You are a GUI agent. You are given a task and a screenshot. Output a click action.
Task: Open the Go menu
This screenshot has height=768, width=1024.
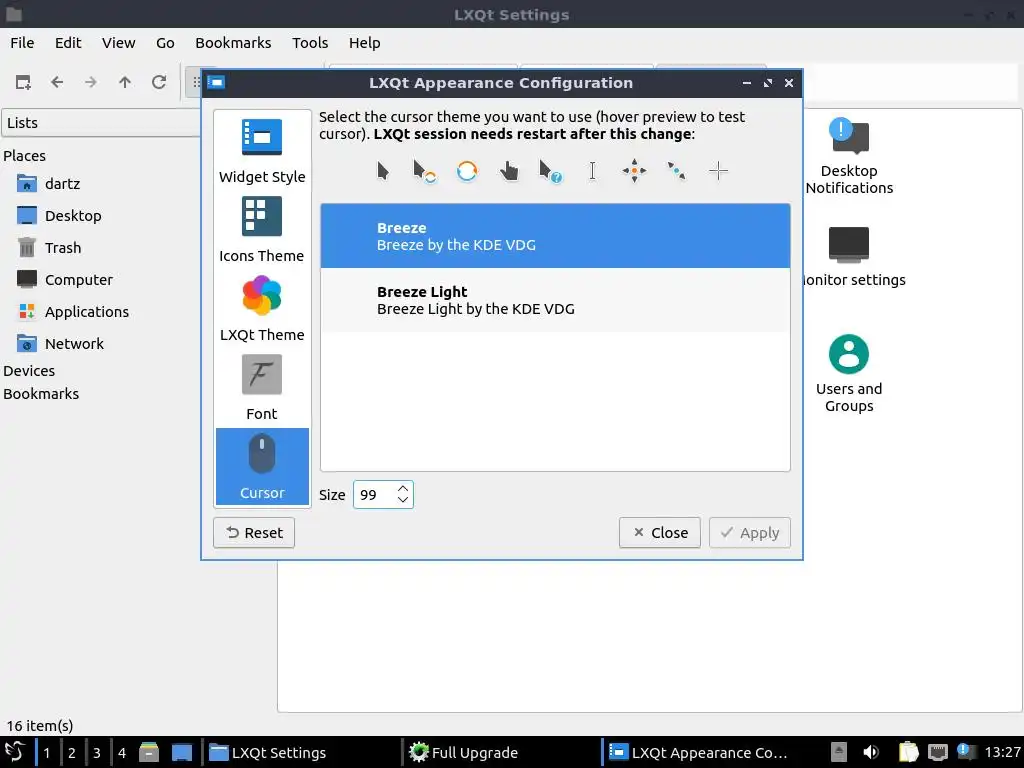[x=165, y=43]
